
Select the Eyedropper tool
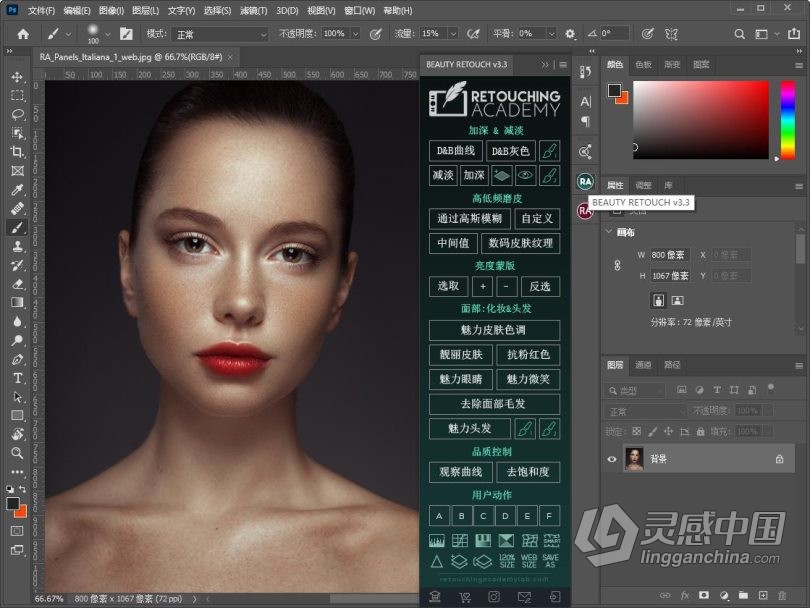[x=17, y=190]
